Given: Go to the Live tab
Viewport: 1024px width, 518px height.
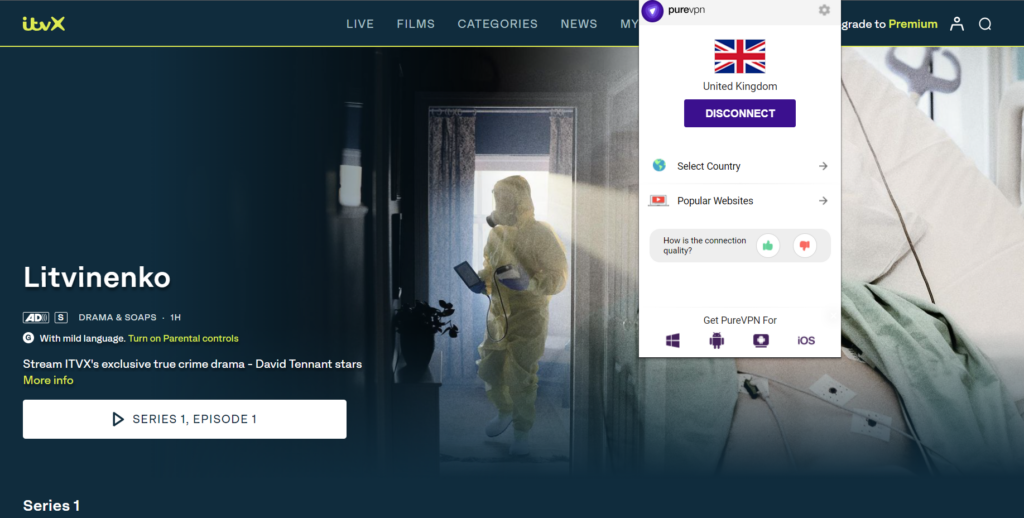Looking at the screenshot, I should click(360, 24).
